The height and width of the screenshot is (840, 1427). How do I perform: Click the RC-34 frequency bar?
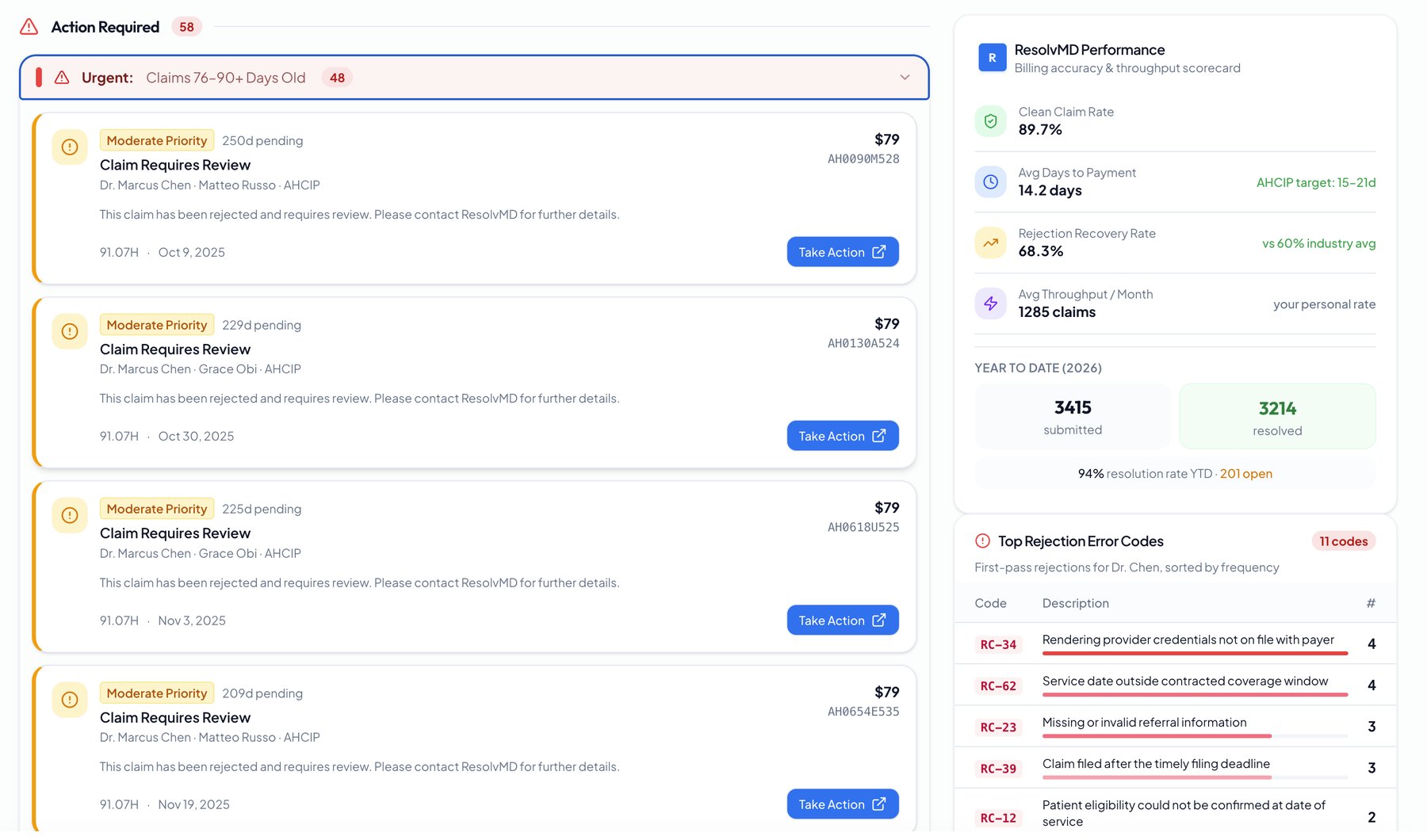(x=1195, y=654)
